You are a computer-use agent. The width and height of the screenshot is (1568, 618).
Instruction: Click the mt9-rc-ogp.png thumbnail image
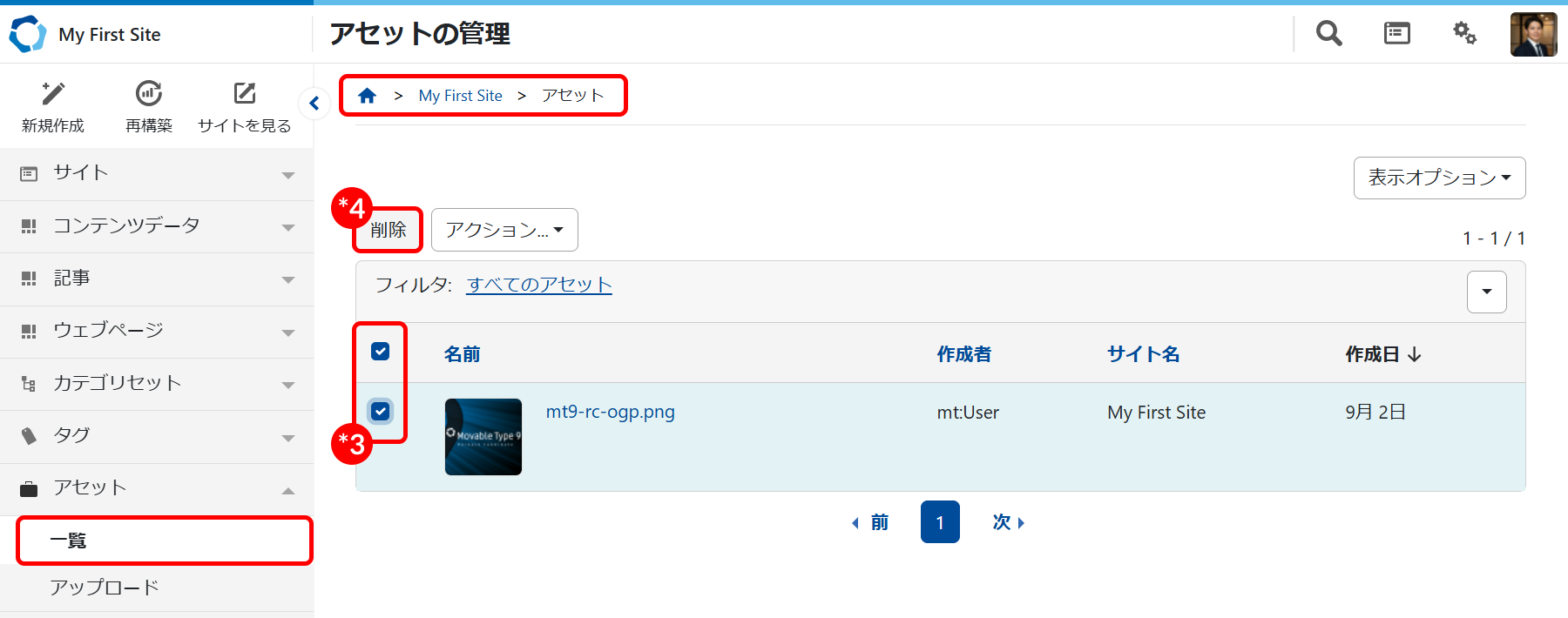point(483,437)
